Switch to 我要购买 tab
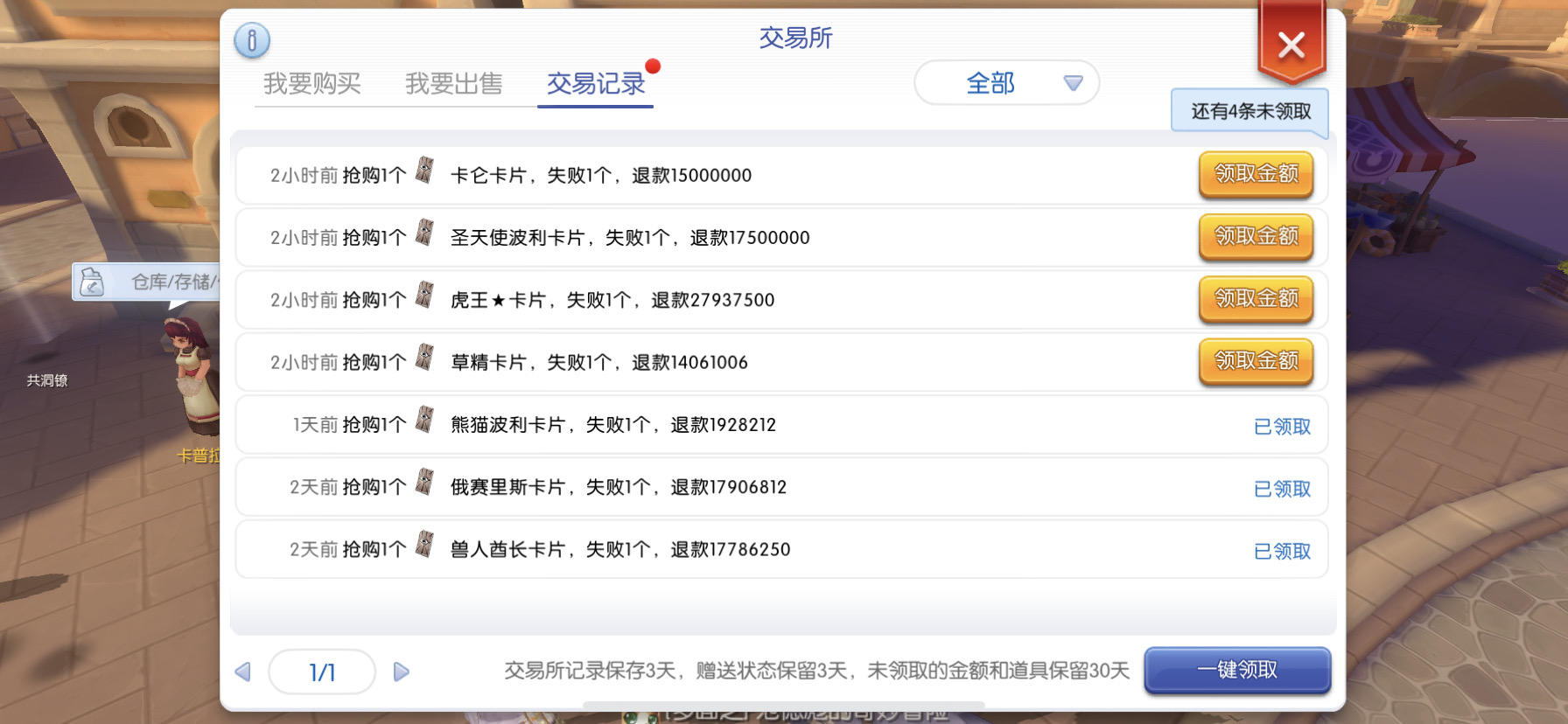This screenshot has height=724, width=1568. (x=312, y=84)
